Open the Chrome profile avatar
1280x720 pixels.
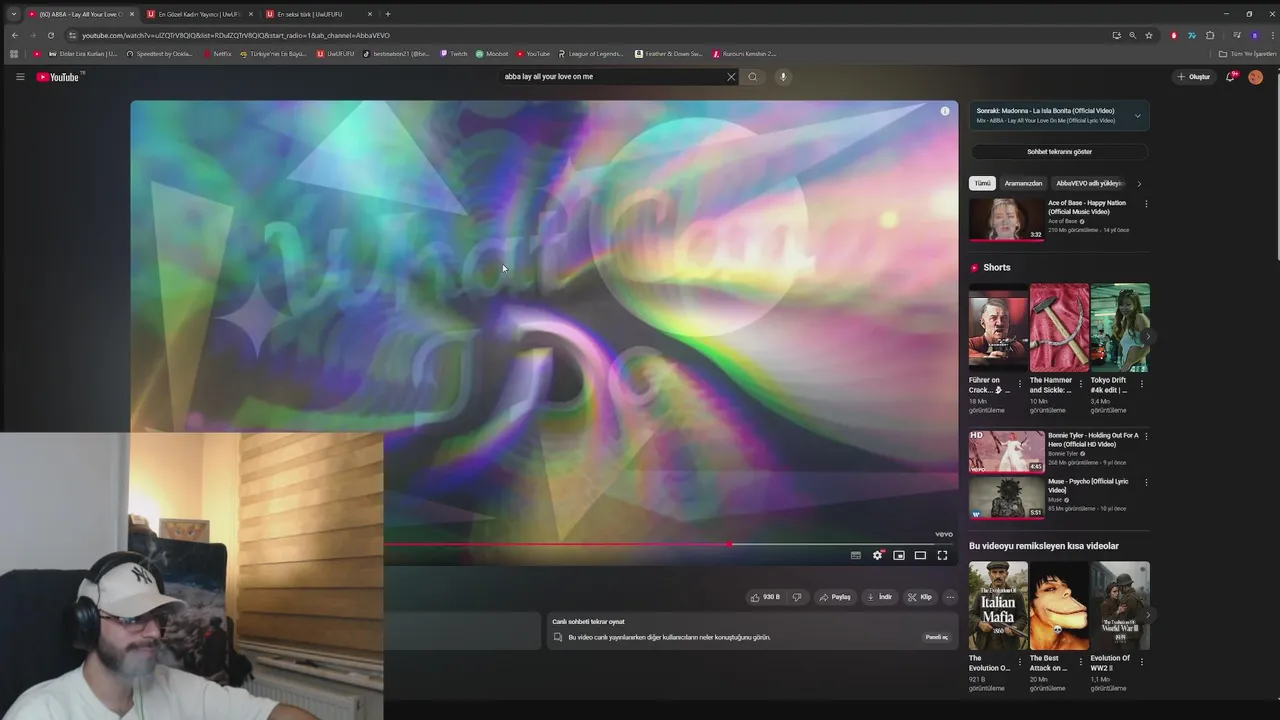[1254, 35]
